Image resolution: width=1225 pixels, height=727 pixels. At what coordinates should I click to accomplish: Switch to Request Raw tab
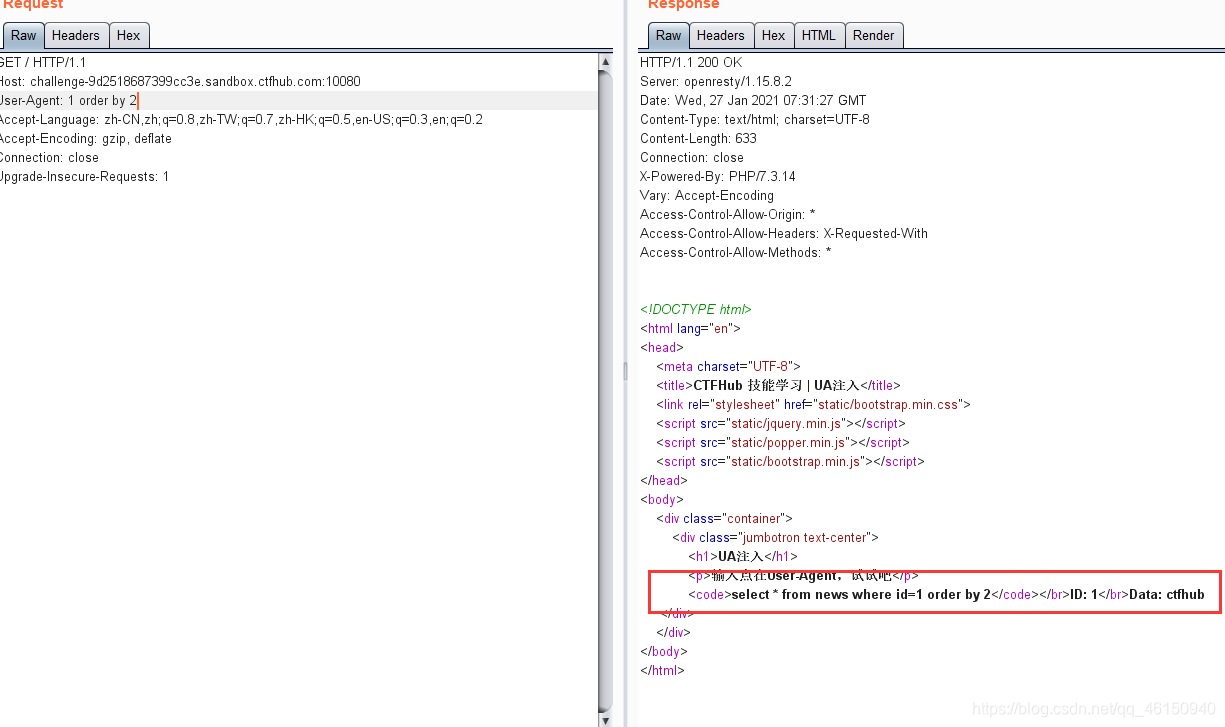tap(23, 36)
